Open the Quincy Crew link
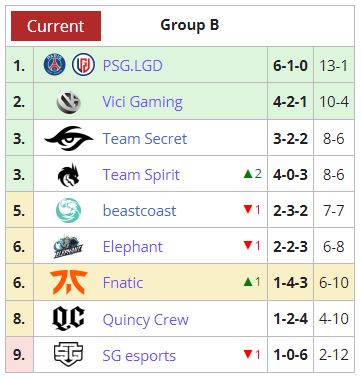361x379 pixels. click(x=146, y=320)
